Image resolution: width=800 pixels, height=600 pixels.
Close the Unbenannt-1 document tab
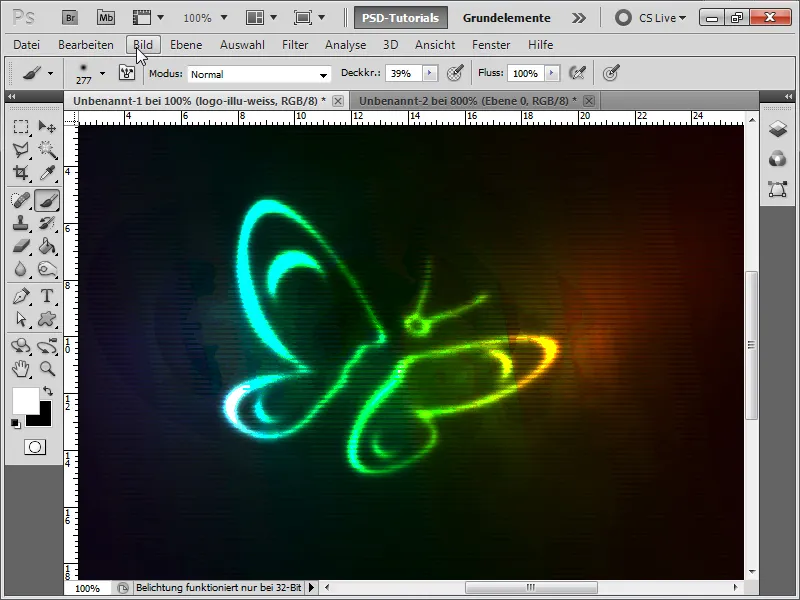coord(338,101)
